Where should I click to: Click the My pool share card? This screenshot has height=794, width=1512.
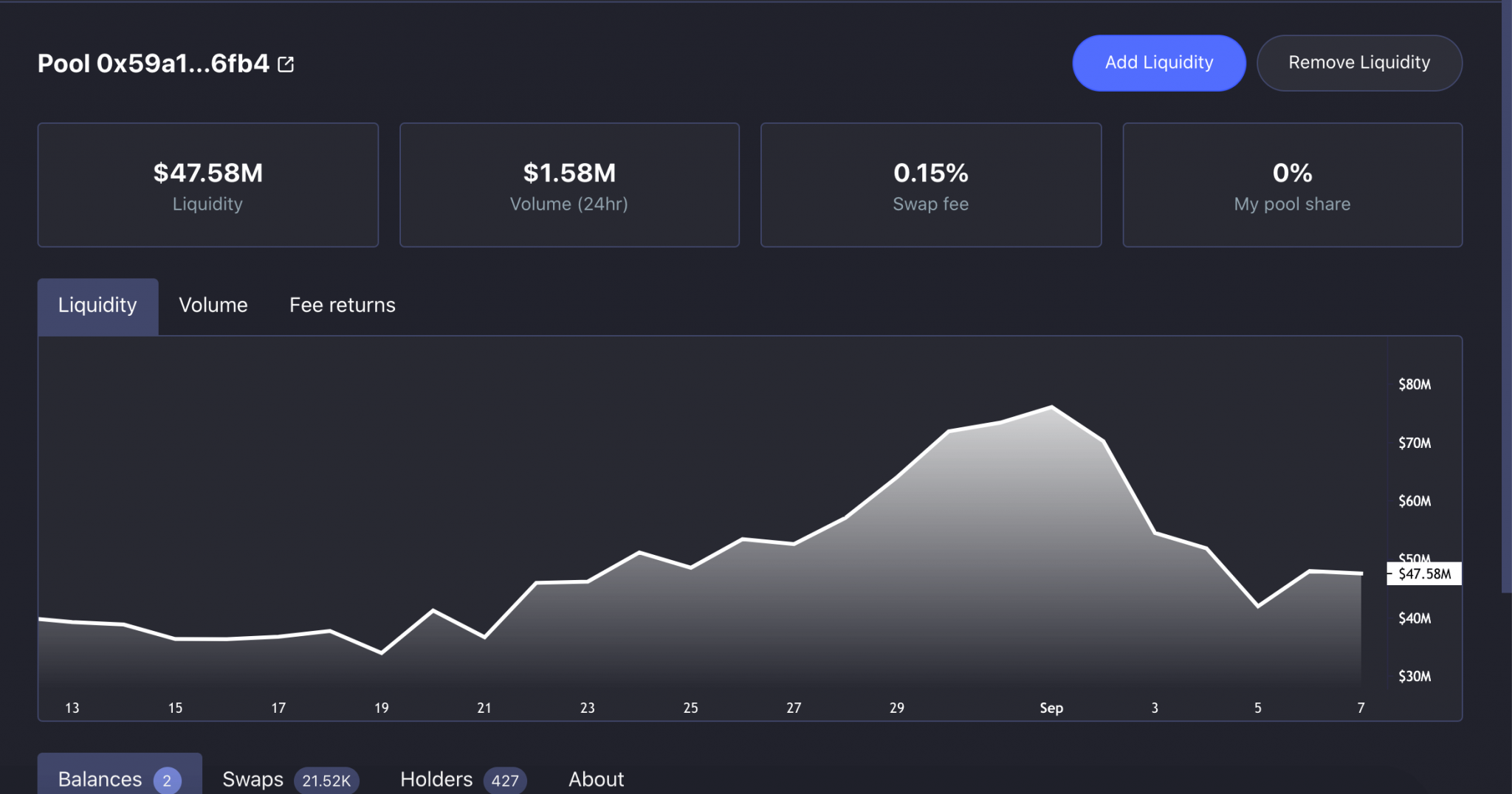(x=1292, y=185)
